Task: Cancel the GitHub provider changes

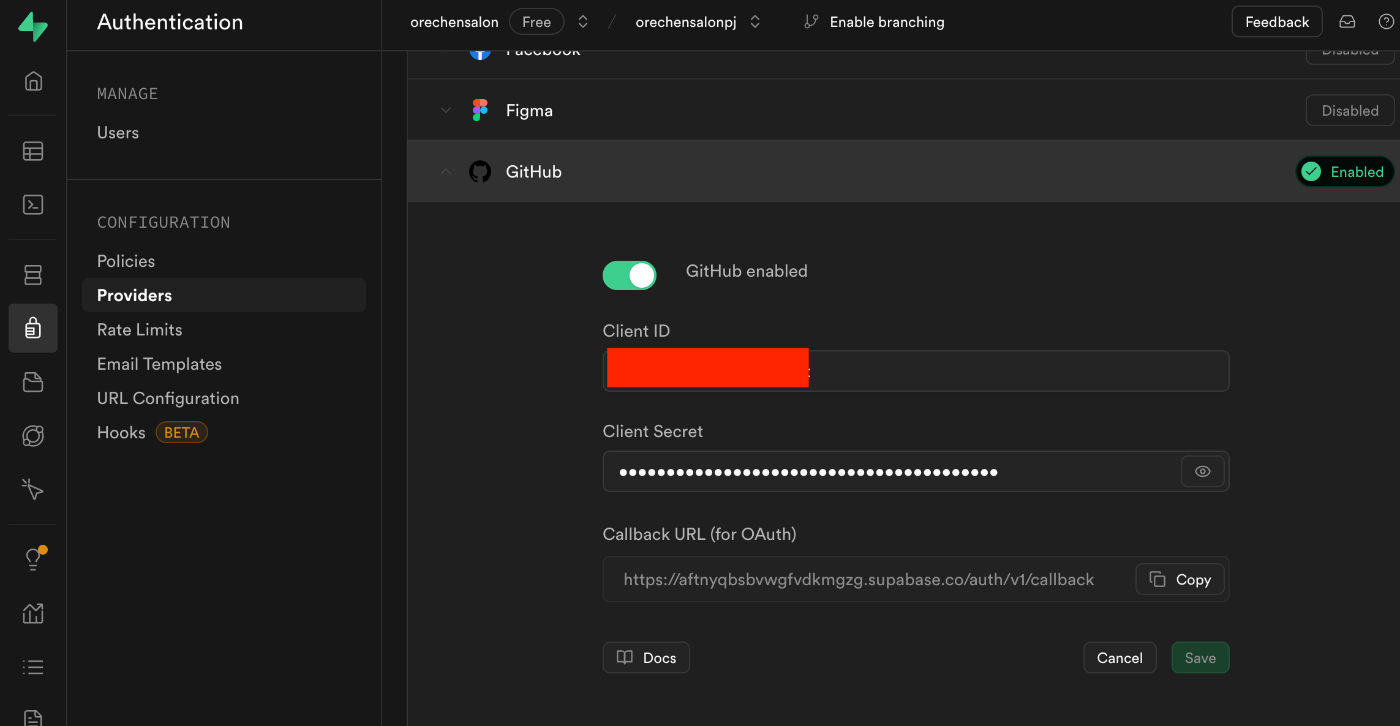Action: tap(1119, 658)
